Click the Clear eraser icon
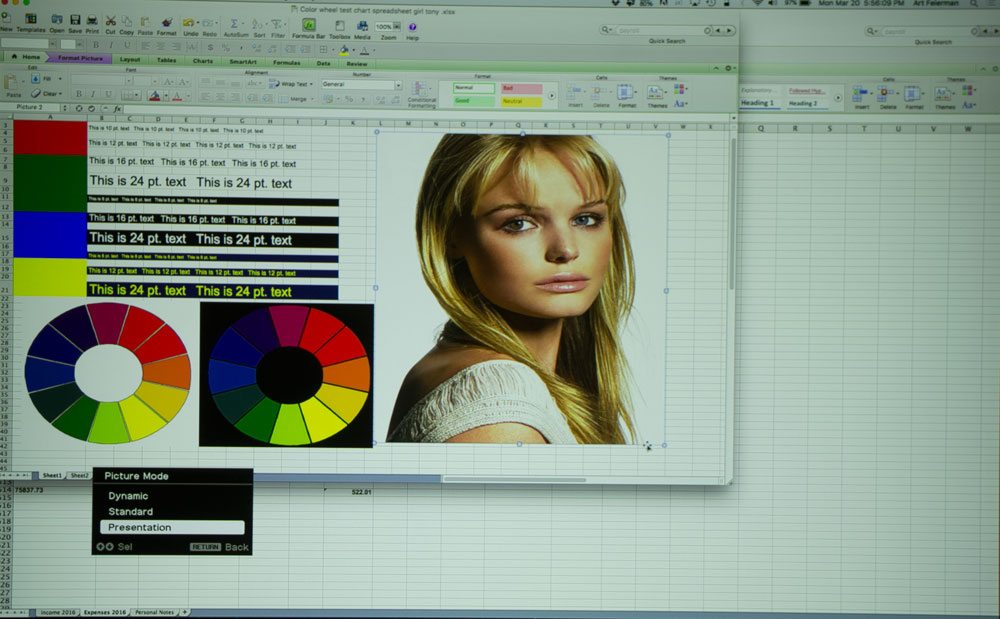 36,94
